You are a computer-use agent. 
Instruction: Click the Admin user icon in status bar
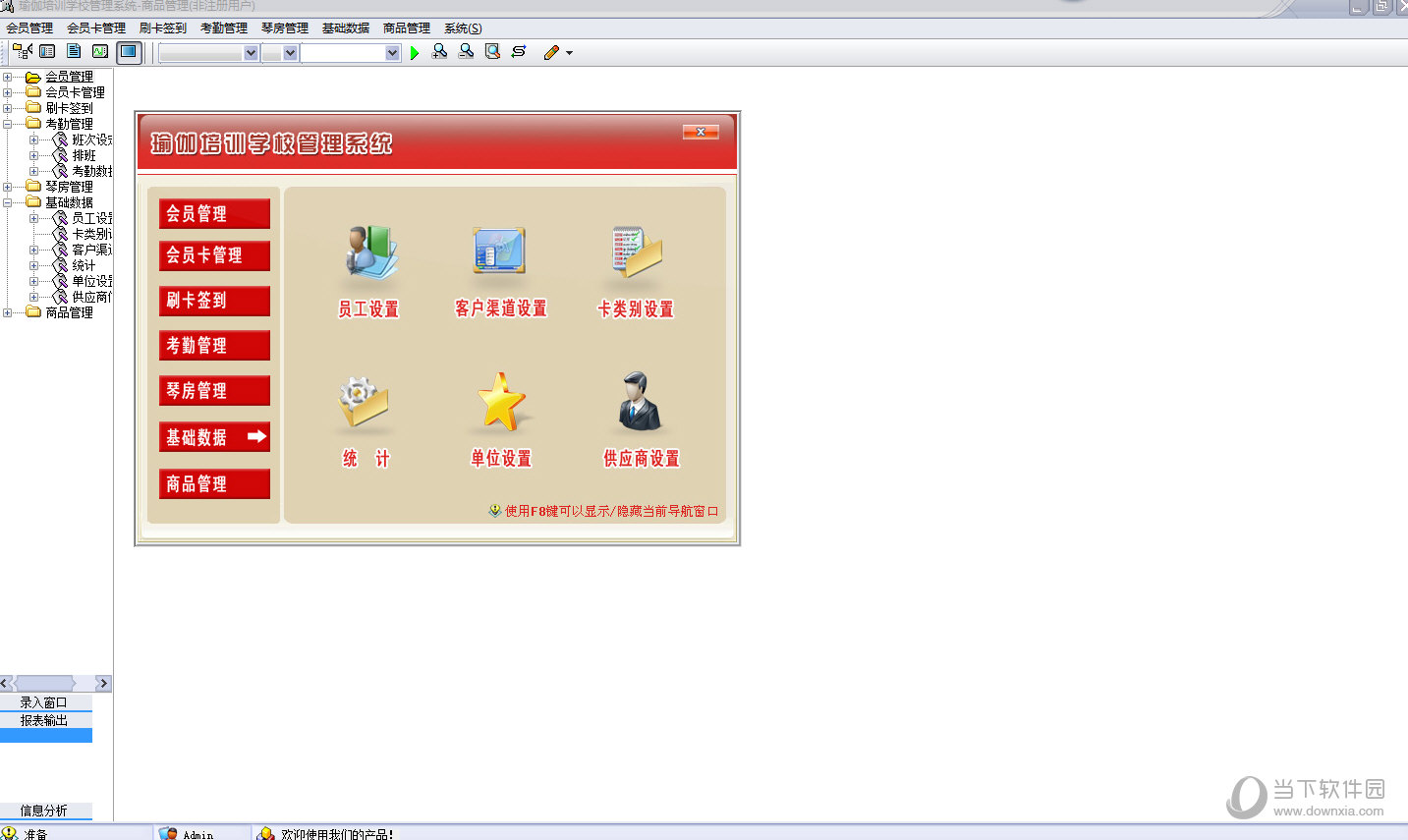pyautogui.click(x=168, y=833)
